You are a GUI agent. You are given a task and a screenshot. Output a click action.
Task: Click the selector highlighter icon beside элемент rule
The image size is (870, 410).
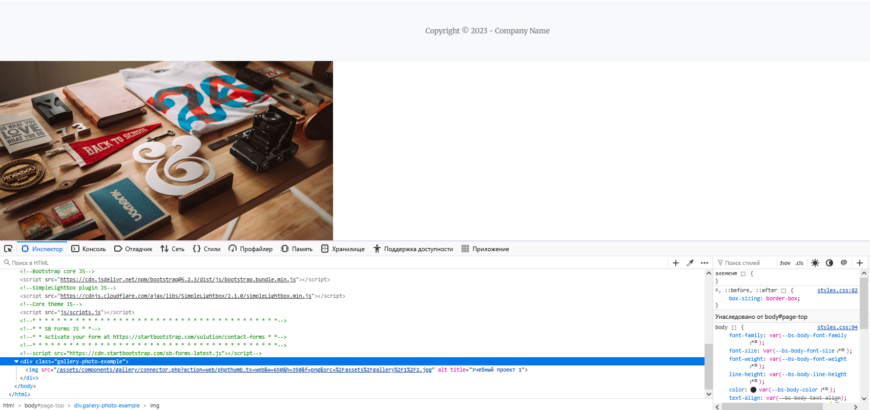click(743, 274)
